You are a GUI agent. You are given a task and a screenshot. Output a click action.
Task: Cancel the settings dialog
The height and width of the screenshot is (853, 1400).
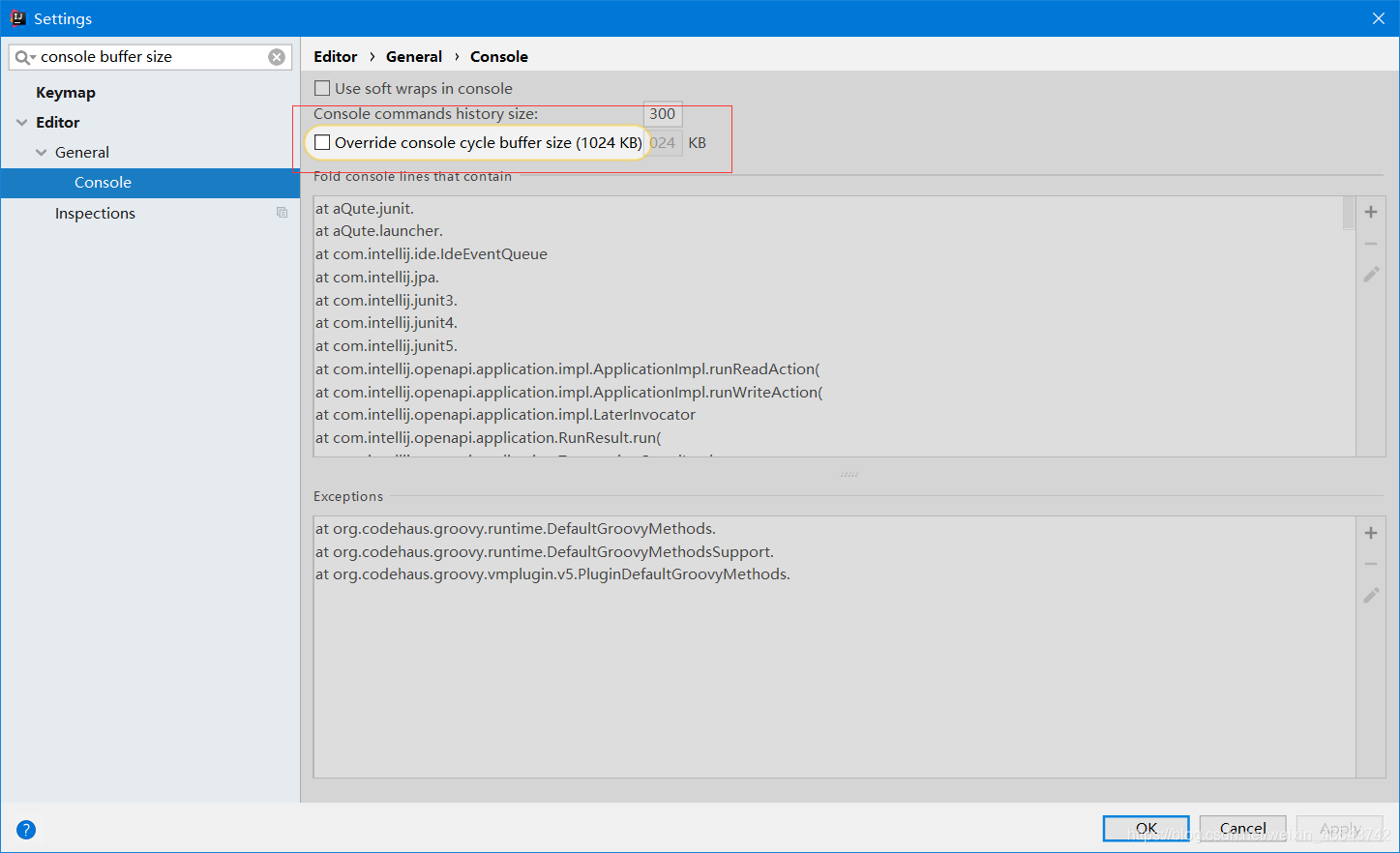click(x=1243, y=829)
